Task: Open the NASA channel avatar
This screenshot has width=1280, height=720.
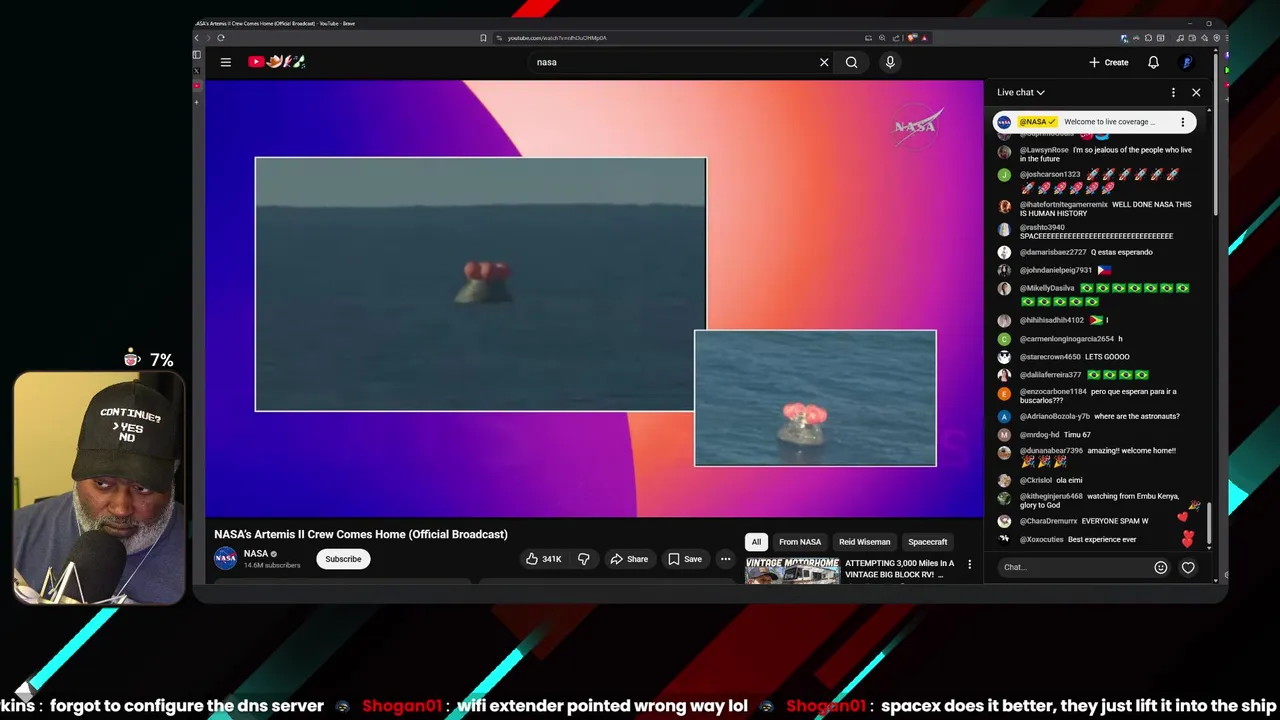Action: [x=226, y=558]
